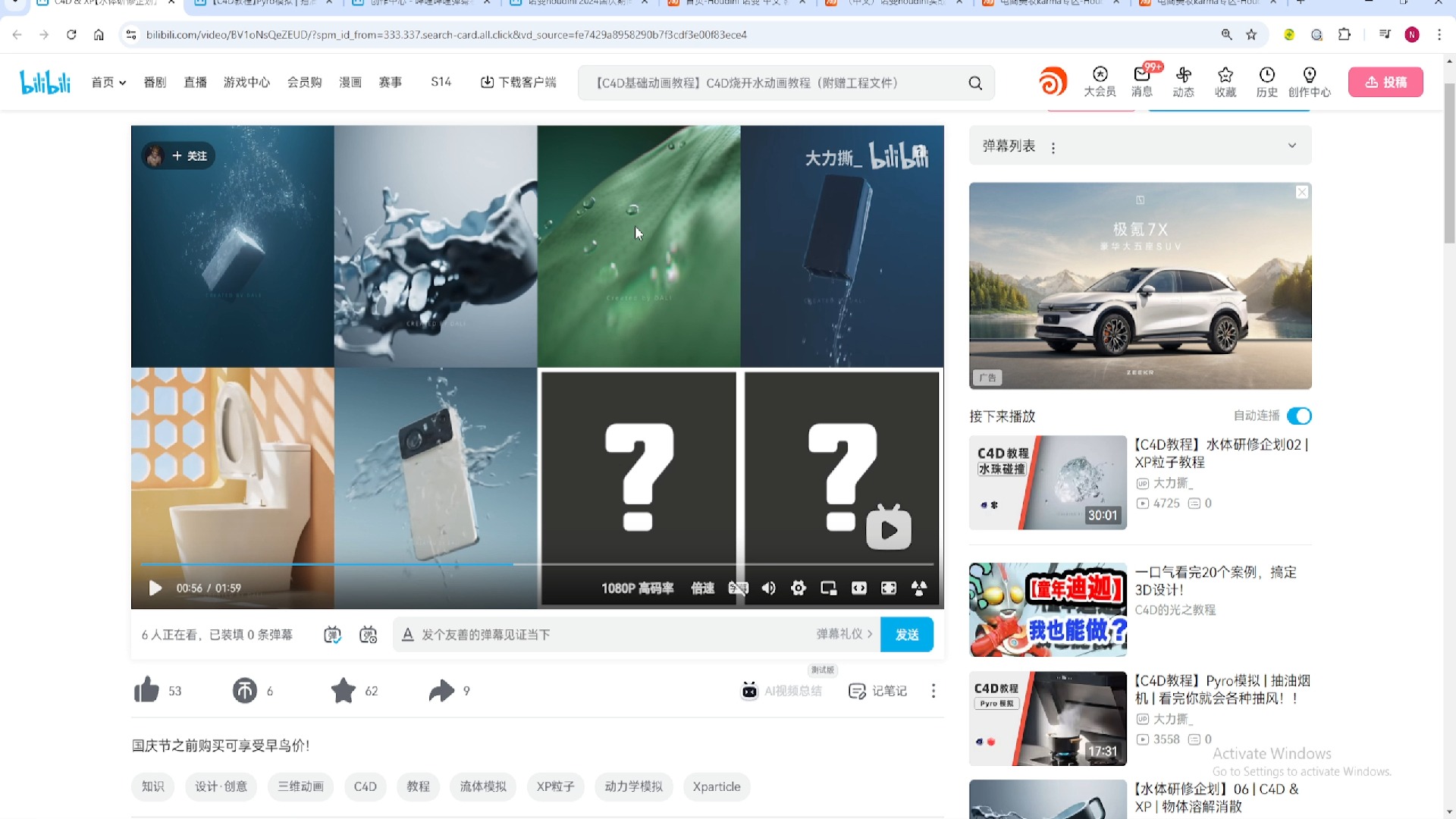Click the like thumbs-up icon
The width and height of the screenshot is (1456, 819).
tap(146, 691)
